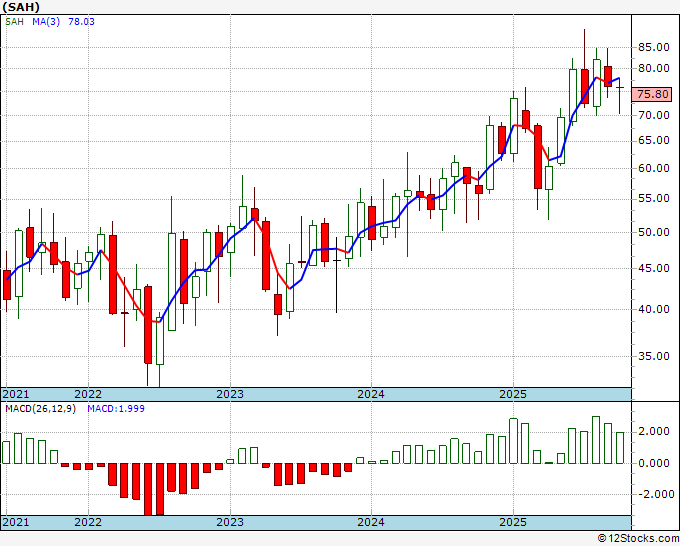The width and height of the screenshot is (680, 546).
Task: Click 2024 on the MACD panel timeline
Action: pyautogui.click(x=371, y=522)
